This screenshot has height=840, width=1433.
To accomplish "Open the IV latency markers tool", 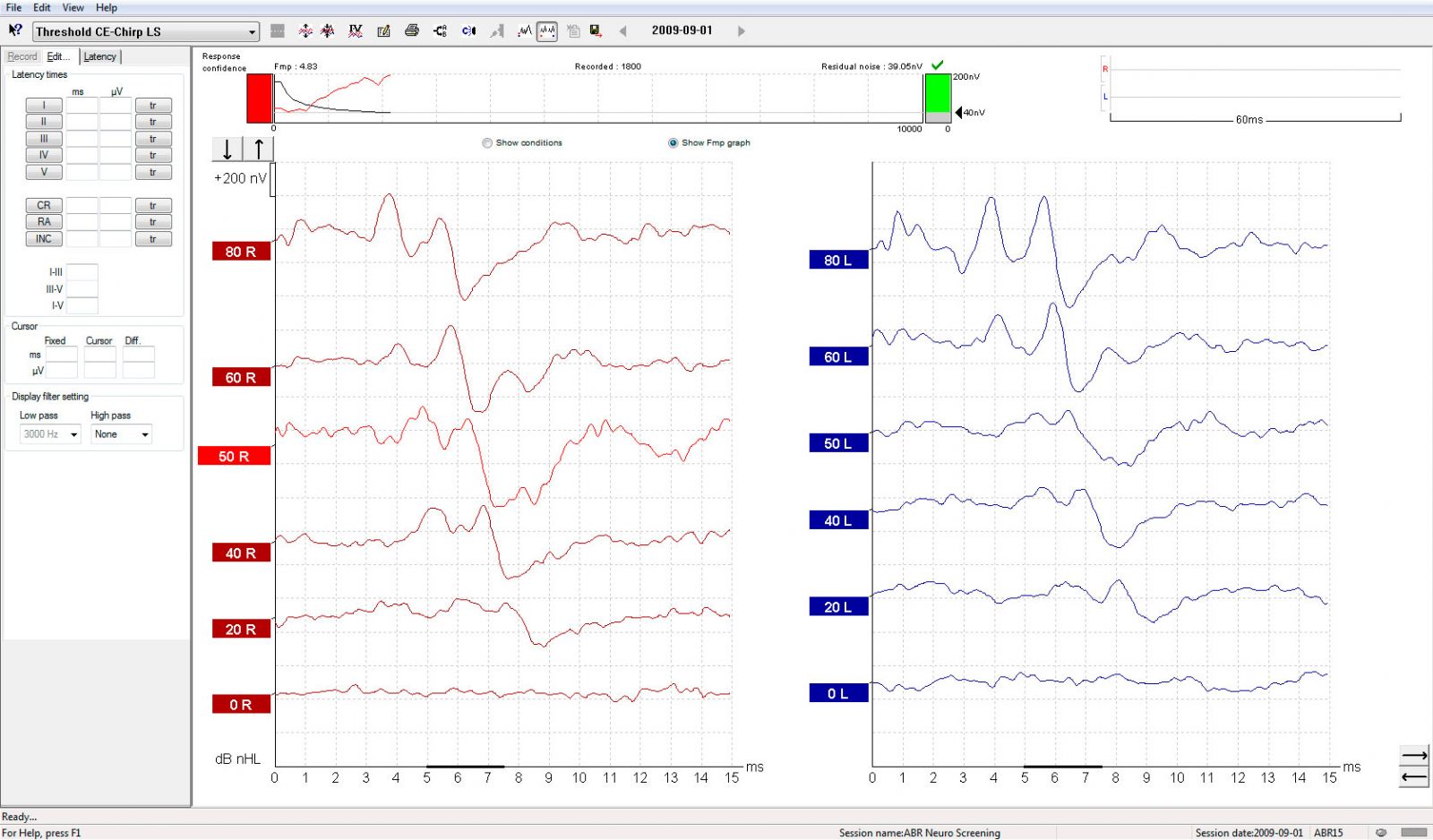I will 356,30.
